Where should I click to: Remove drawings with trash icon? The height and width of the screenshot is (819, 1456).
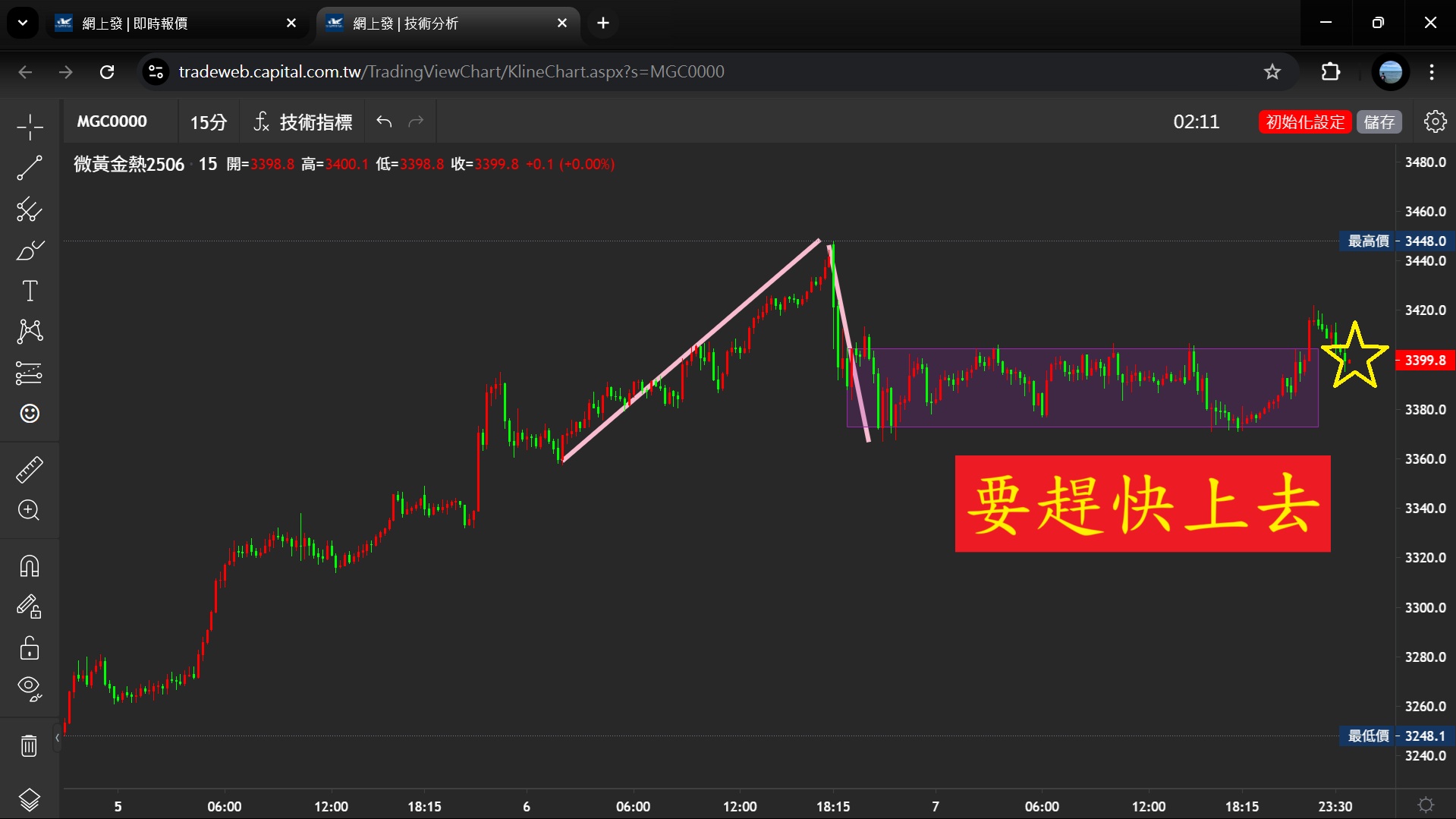tap(30, 745)
